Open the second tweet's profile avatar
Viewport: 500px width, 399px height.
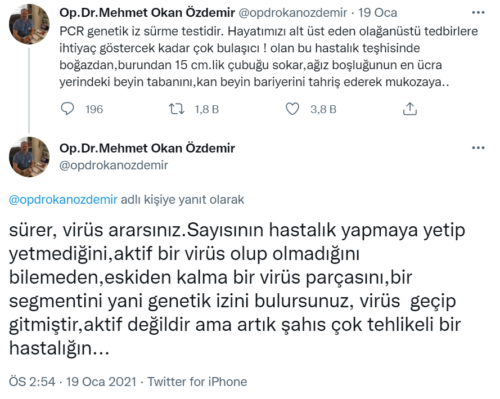click(x=29, y=157)
